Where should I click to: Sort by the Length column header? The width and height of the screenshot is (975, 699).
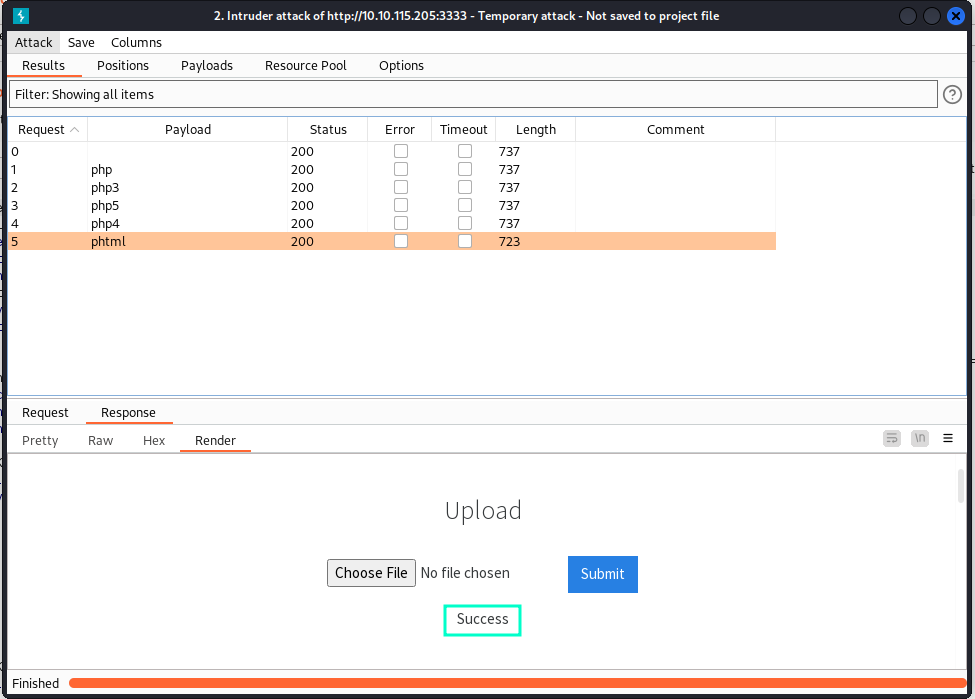click(x=535, y=129)
